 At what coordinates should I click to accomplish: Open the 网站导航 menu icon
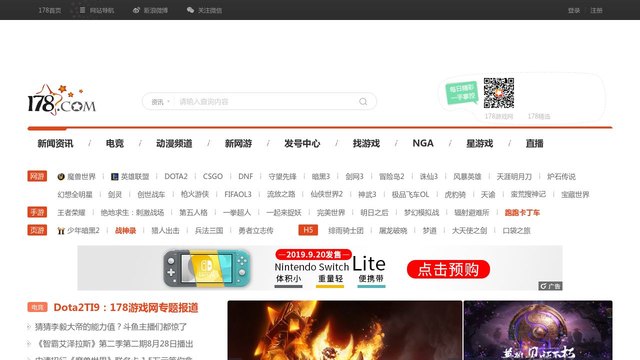pos(82,10)
